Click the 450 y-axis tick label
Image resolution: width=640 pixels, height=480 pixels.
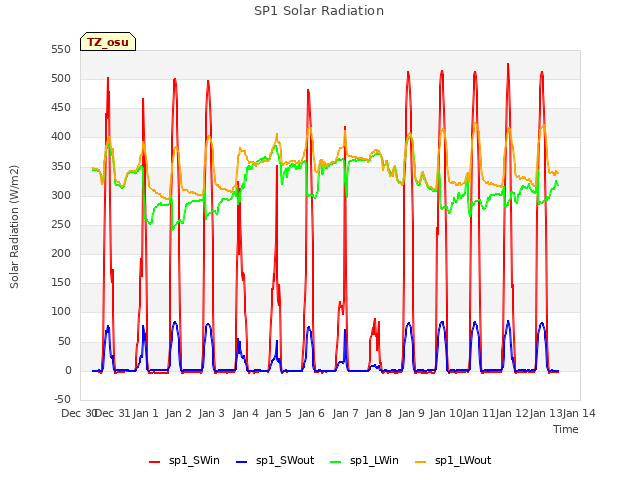point(61,108)
